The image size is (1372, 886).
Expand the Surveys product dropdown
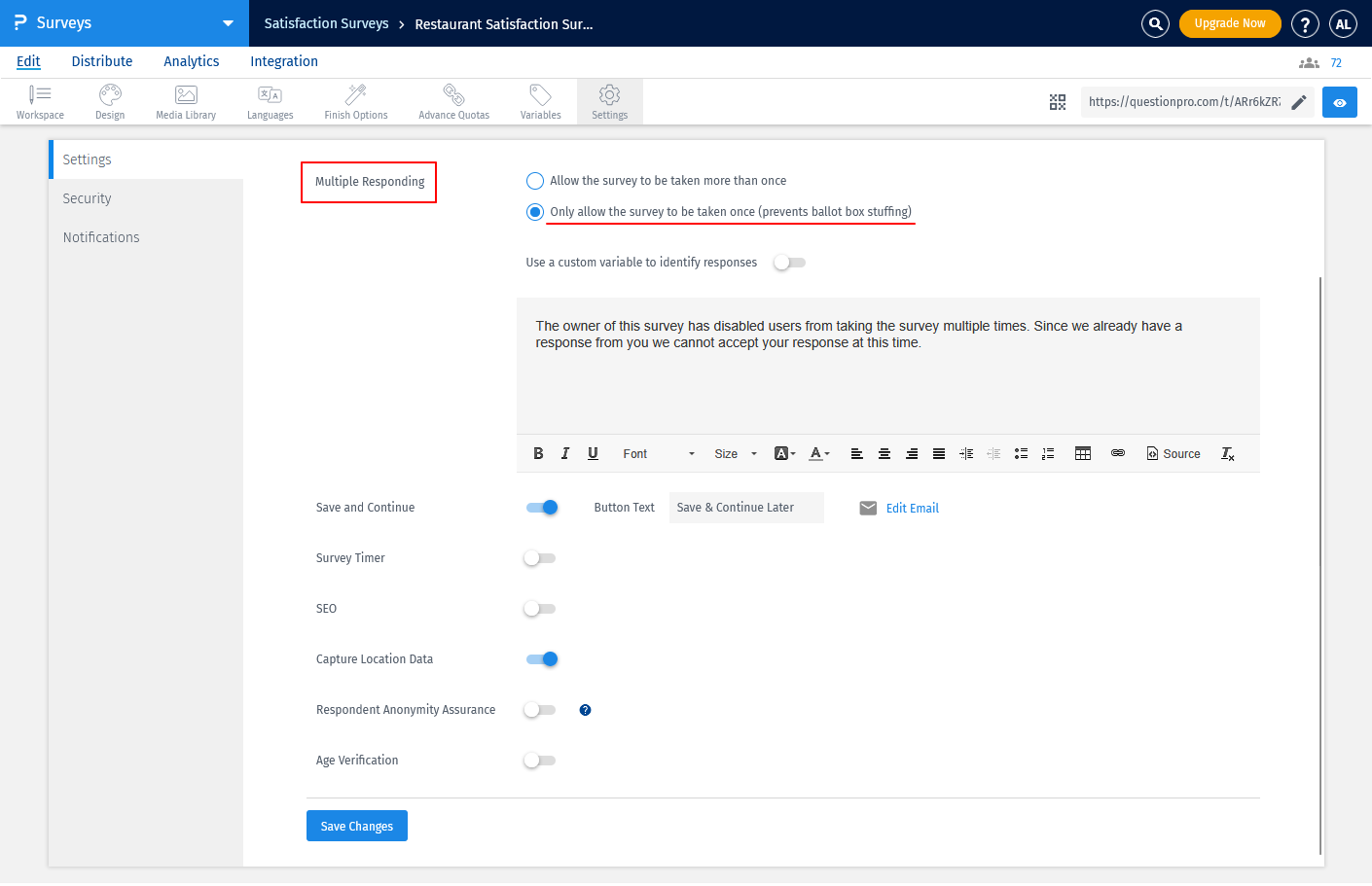click(x=228, y=22)
